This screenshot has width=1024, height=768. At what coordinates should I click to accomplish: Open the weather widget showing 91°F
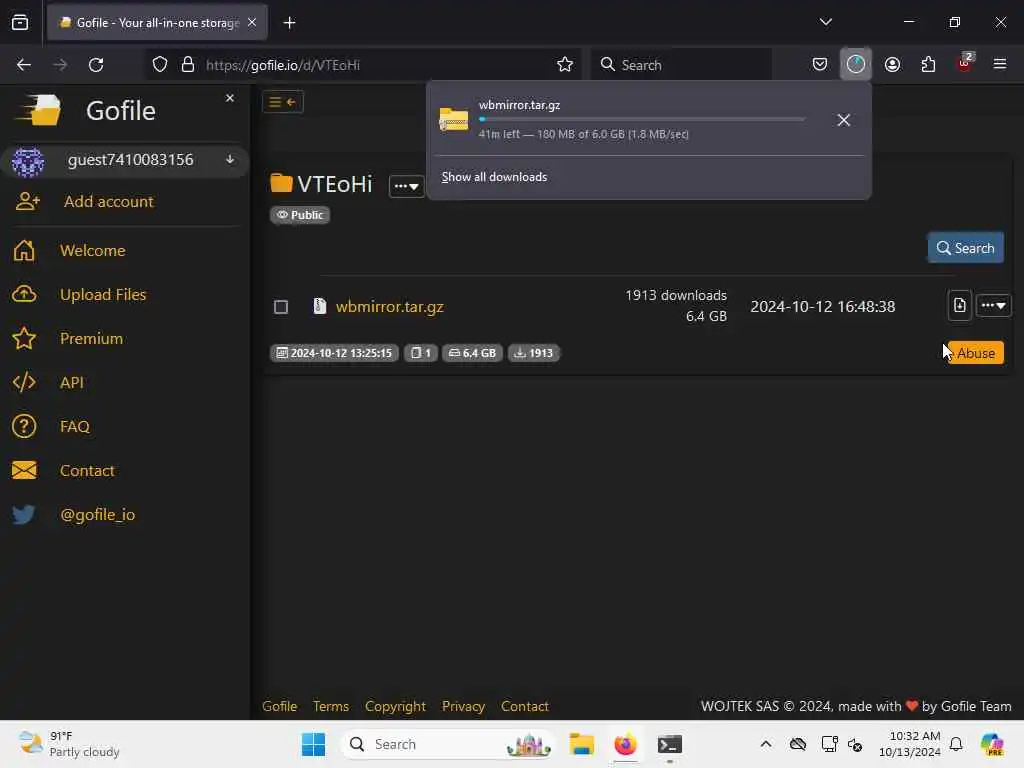point(69,744)
